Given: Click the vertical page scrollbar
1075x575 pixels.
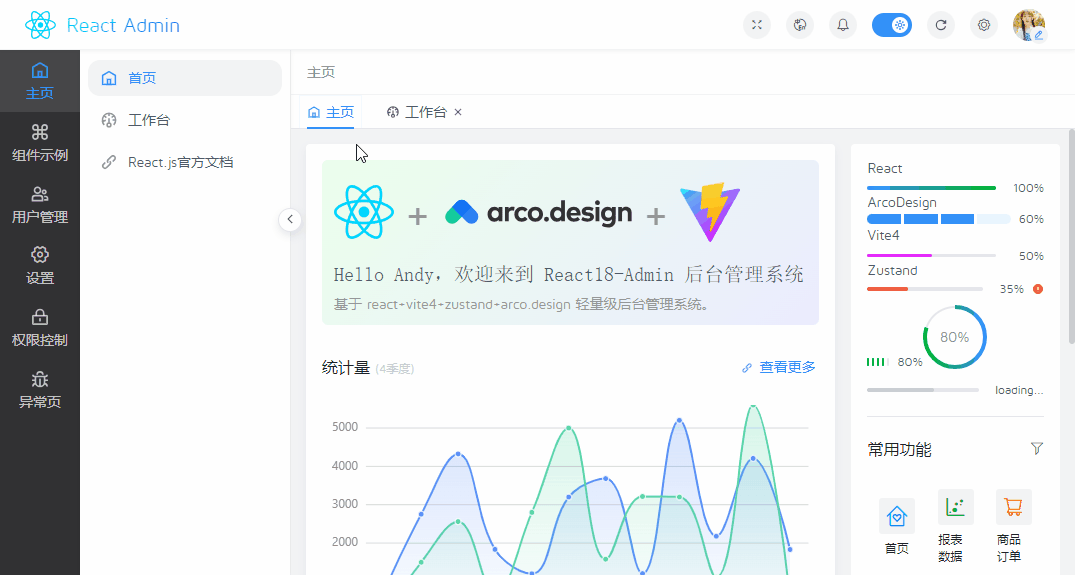Looking at the screenshot, I should (x=1072, y=236).
